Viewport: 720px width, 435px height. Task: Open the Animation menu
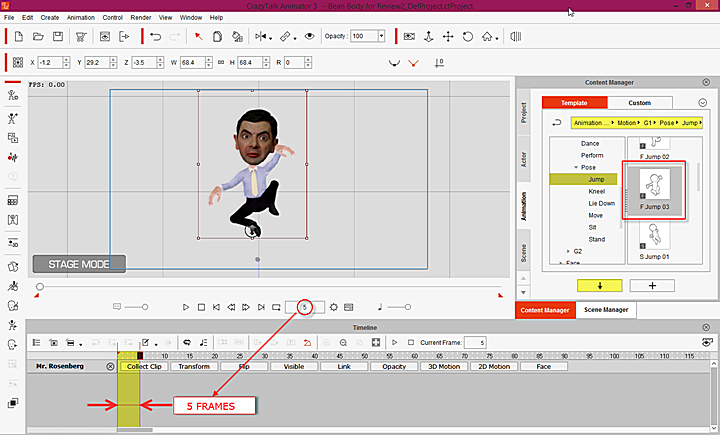[81, 17]
